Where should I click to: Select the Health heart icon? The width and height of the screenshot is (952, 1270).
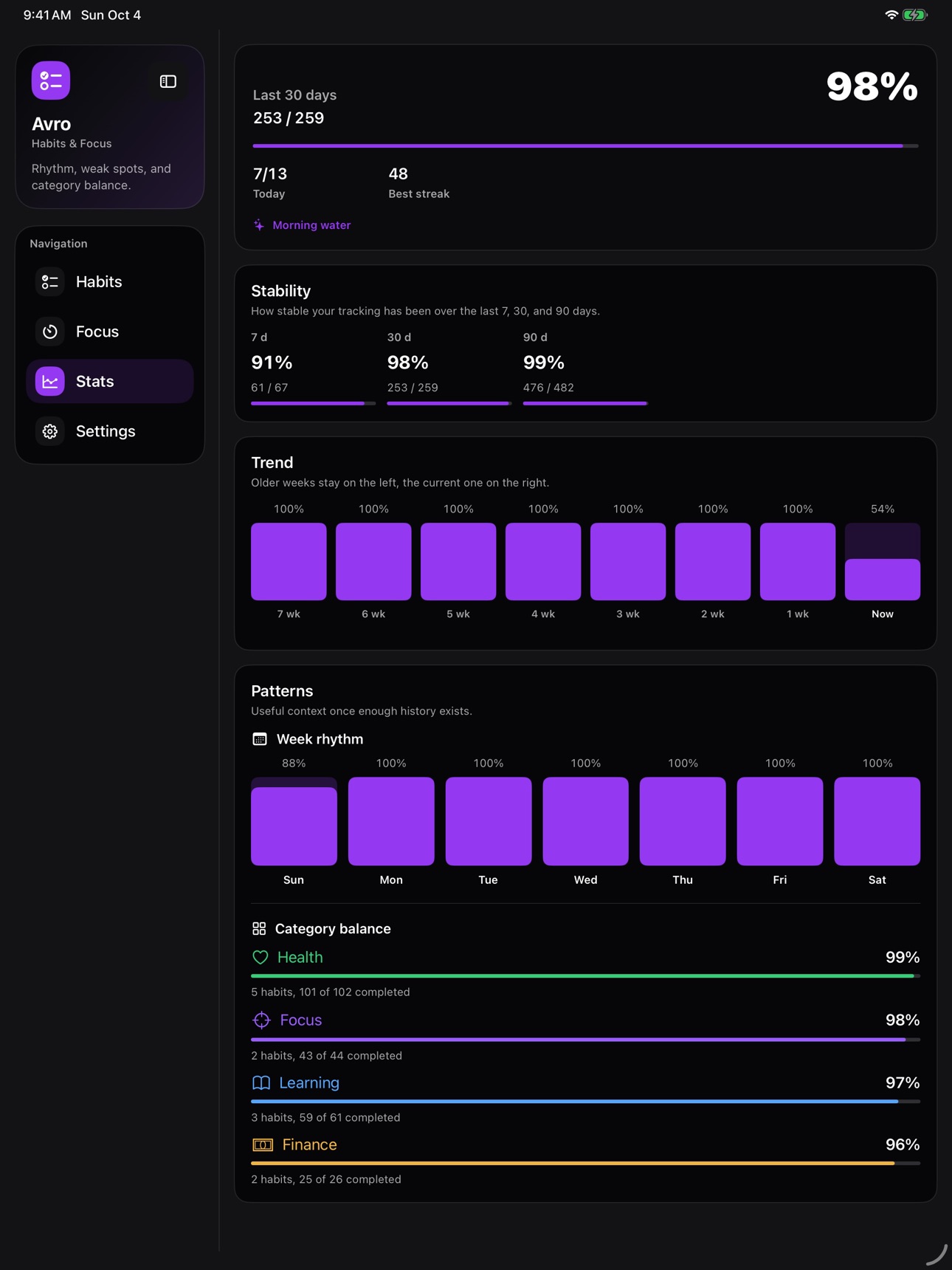click(261, 957)
